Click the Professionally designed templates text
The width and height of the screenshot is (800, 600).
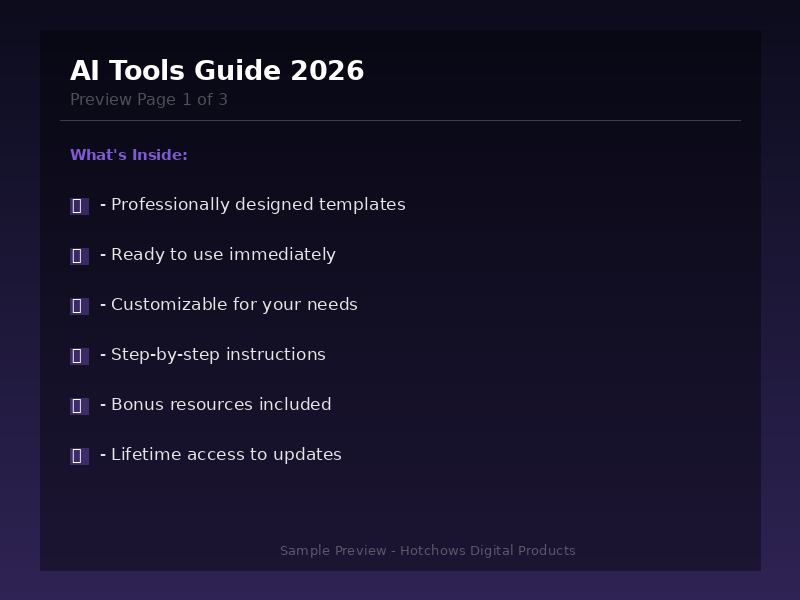click(x=257, y=205)
